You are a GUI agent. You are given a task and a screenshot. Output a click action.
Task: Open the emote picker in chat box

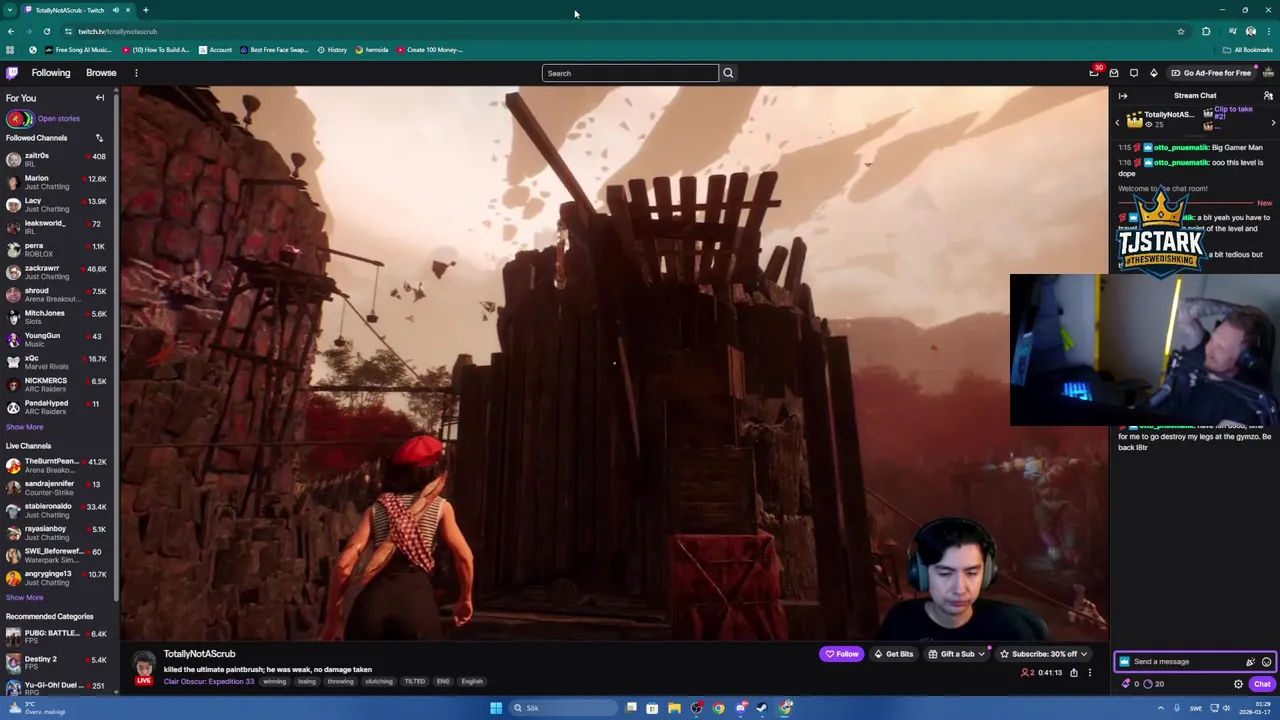(x=1266, y=662)
